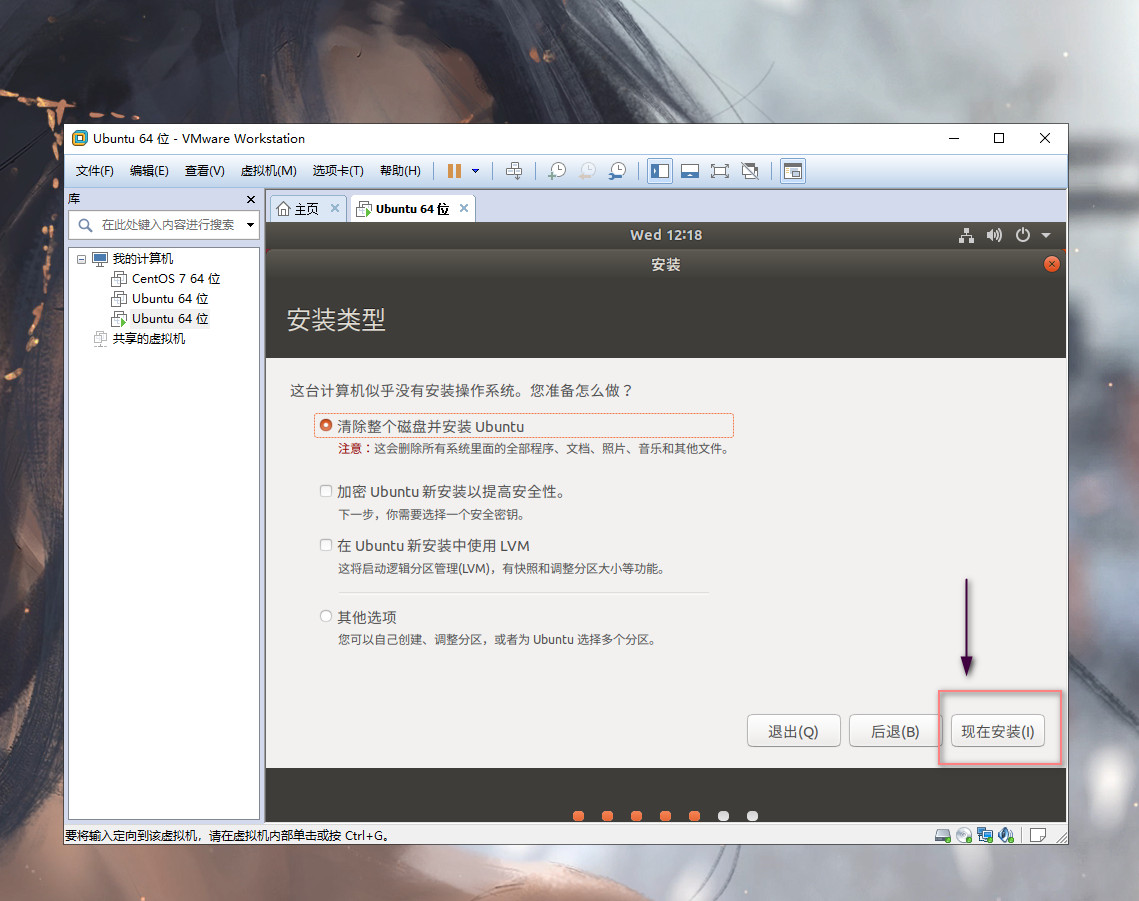Screen dimensions: 1139x901
Task: Click the Send Ctrl+Alt+Del toolbar icon
Action: (514, 171)
